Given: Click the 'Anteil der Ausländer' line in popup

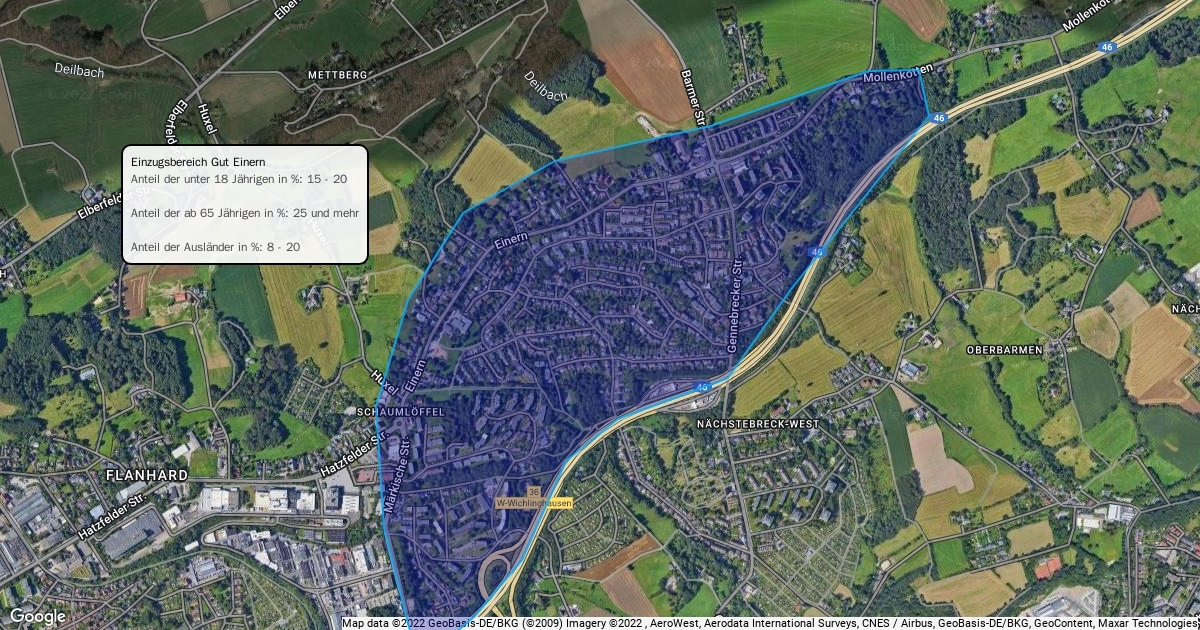Looking at the screenshot, I should pyautogui.click(x=215, y=246).
